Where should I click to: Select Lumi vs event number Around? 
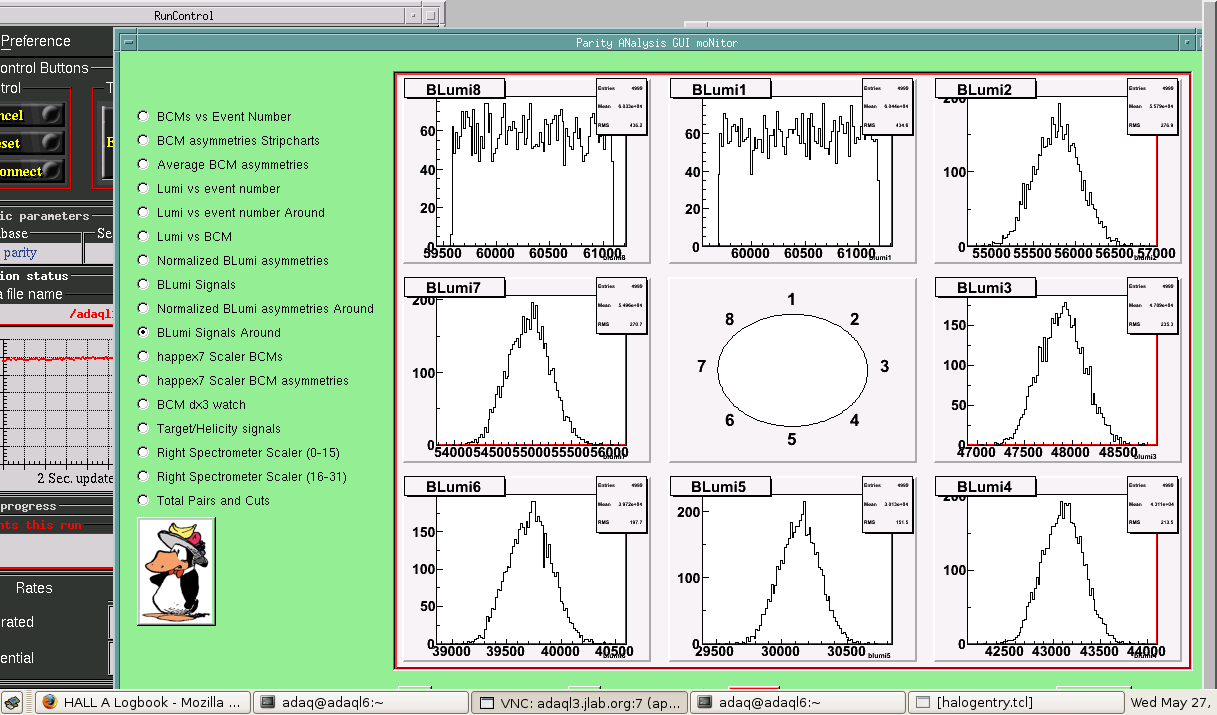[x=144, y=213]
